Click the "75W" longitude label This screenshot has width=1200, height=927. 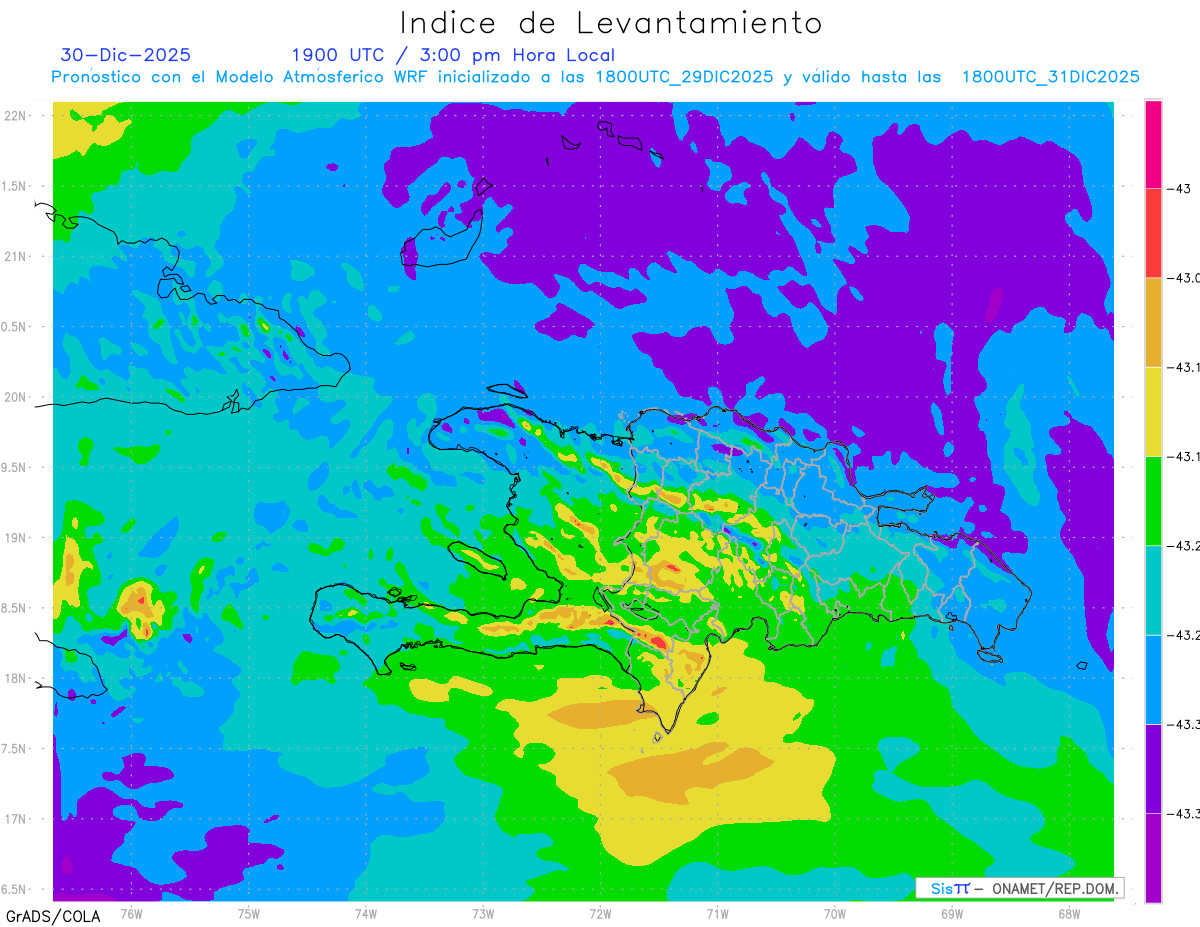[x=249, y=913]
